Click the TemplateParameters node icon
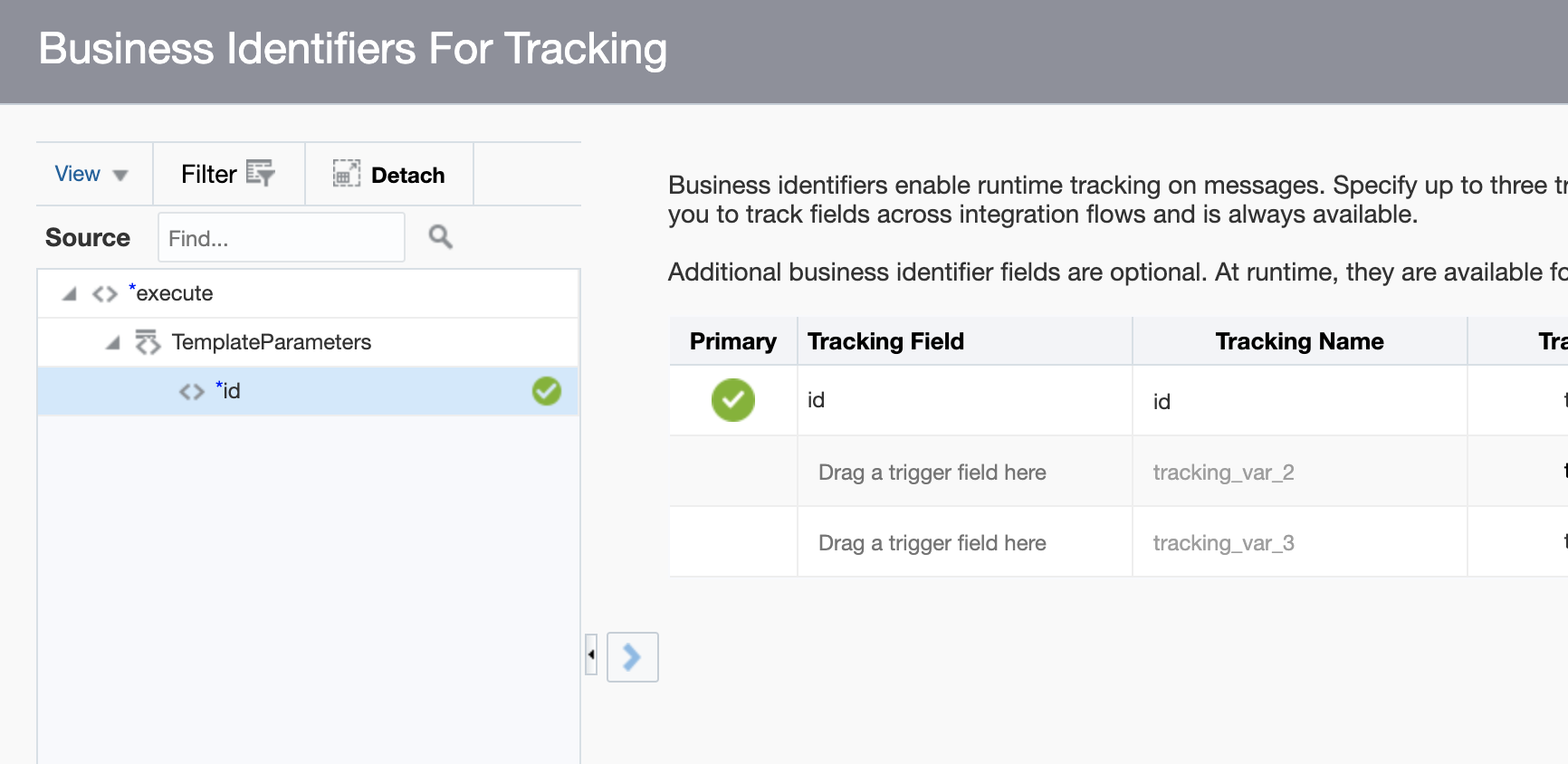 pyautogui.click(x=148, y=342)
